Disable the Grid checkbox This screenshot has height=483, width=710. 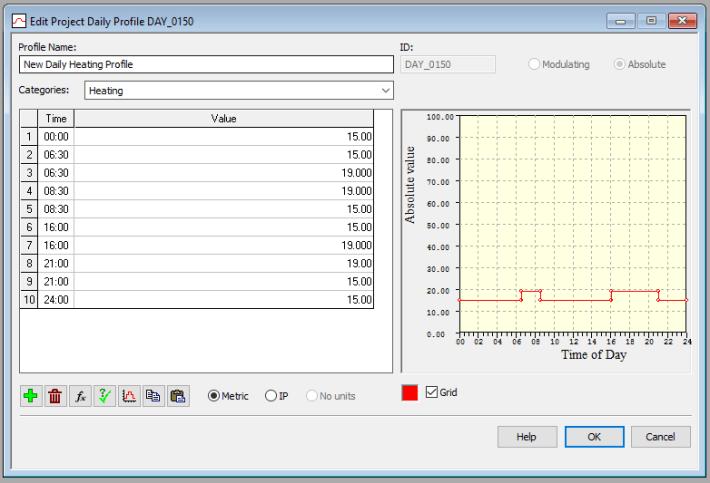click(x=433, y=392)
